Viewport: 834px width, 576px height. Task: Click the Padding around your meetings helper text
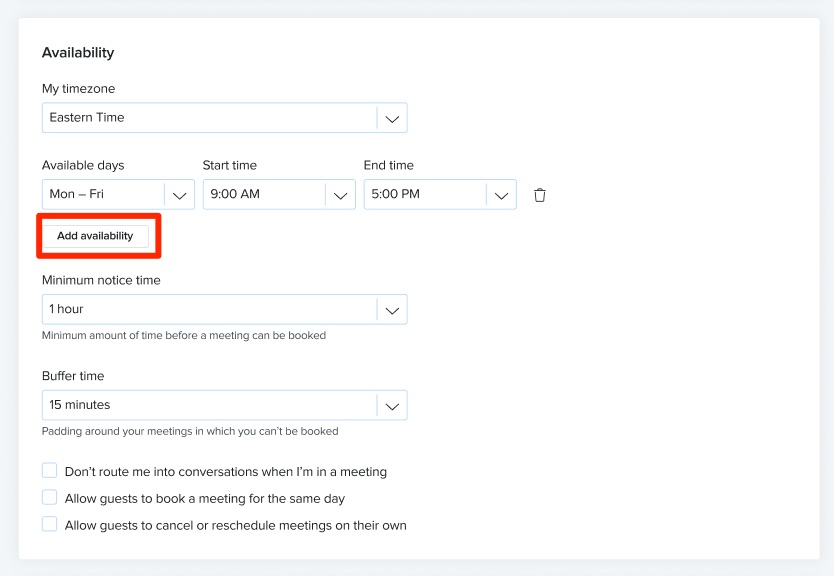190,431
